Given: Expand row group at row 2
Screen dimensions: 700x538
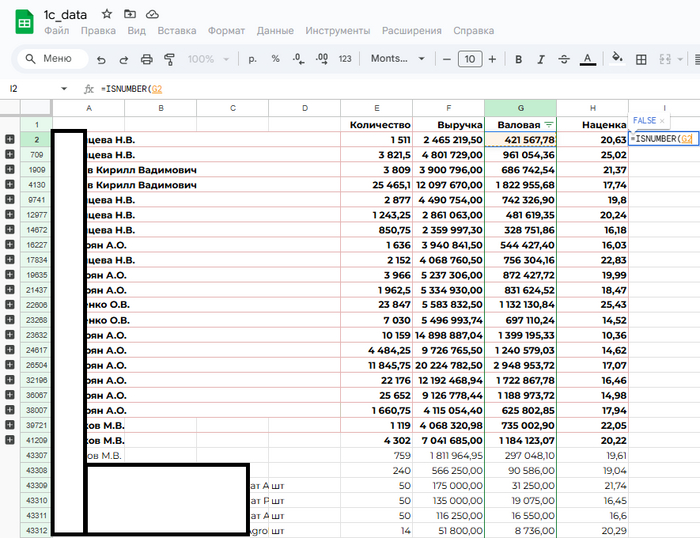Looking at the screenshot, I should (9, 140).
